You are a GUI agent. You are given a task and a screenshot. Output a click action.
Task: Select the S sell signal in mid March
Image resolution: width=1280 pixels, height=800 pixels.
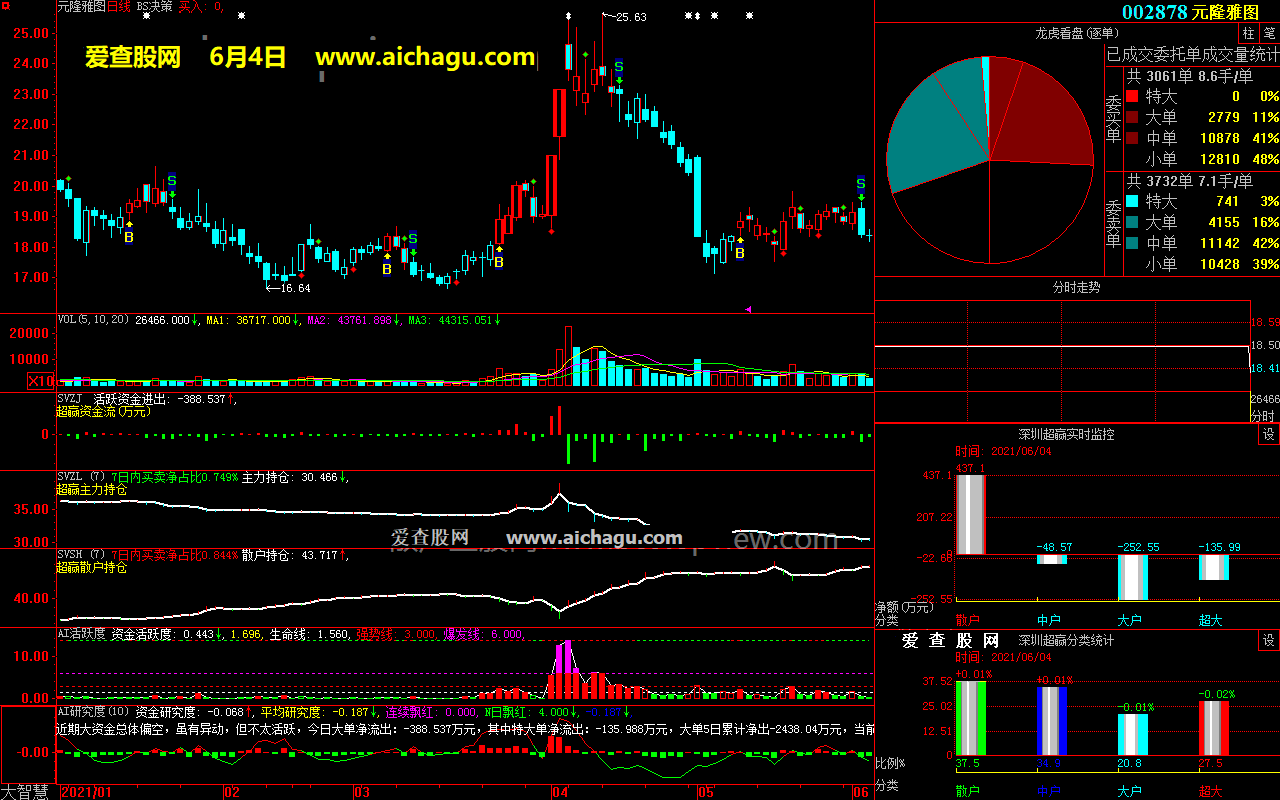click(x=412, y=239)
